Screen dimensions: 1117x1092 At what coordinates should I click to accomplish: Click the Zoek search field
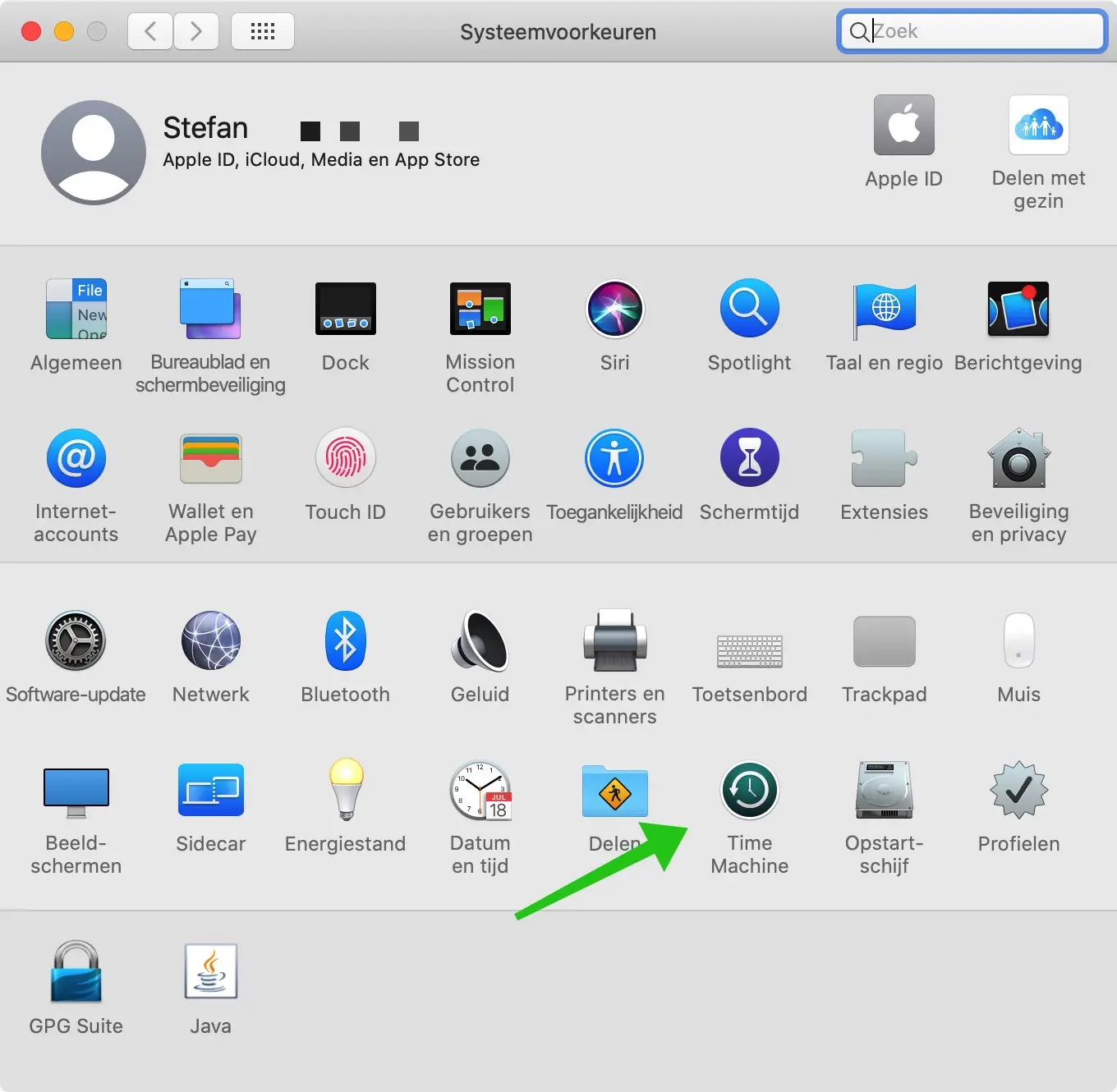[972, 31]
